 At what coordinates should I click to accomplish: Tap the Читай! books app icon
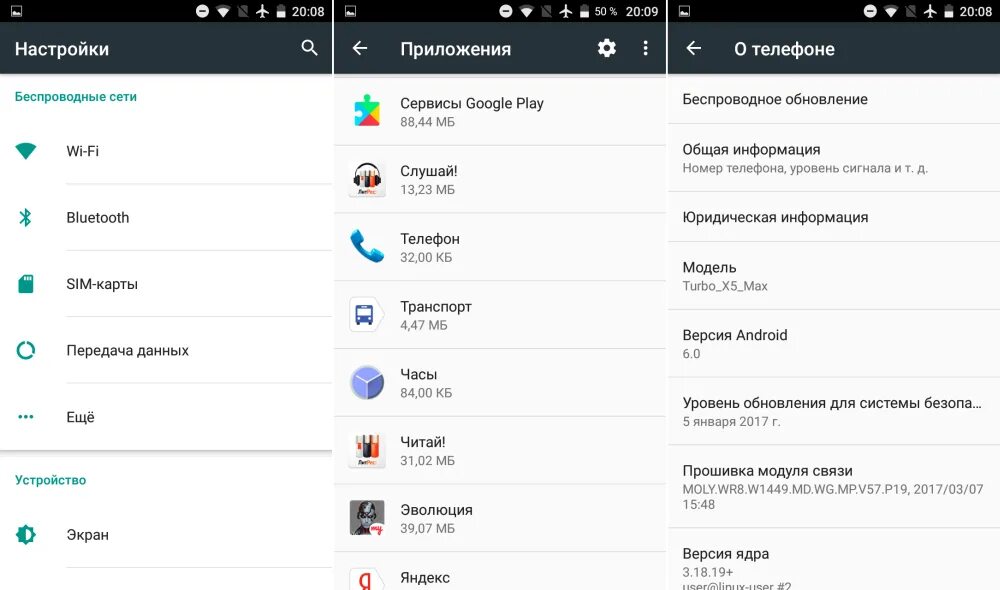point(367,450)
